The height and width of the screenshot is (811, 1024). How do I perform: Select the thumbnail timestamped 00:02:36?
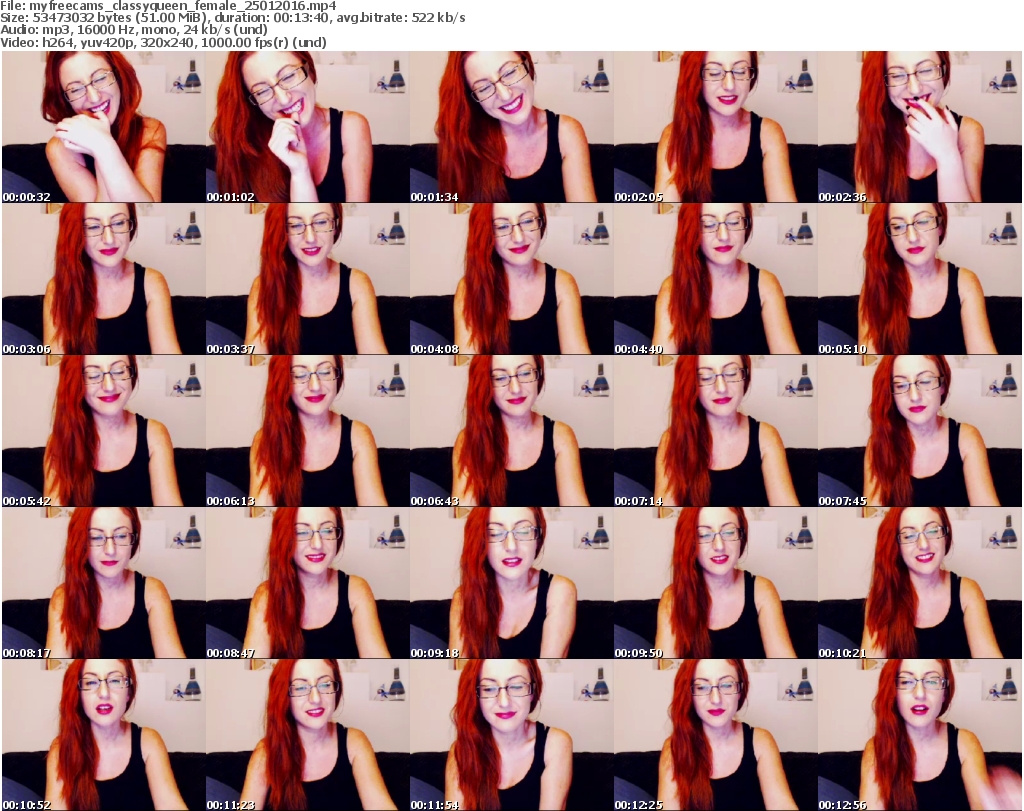pos(920,127)
